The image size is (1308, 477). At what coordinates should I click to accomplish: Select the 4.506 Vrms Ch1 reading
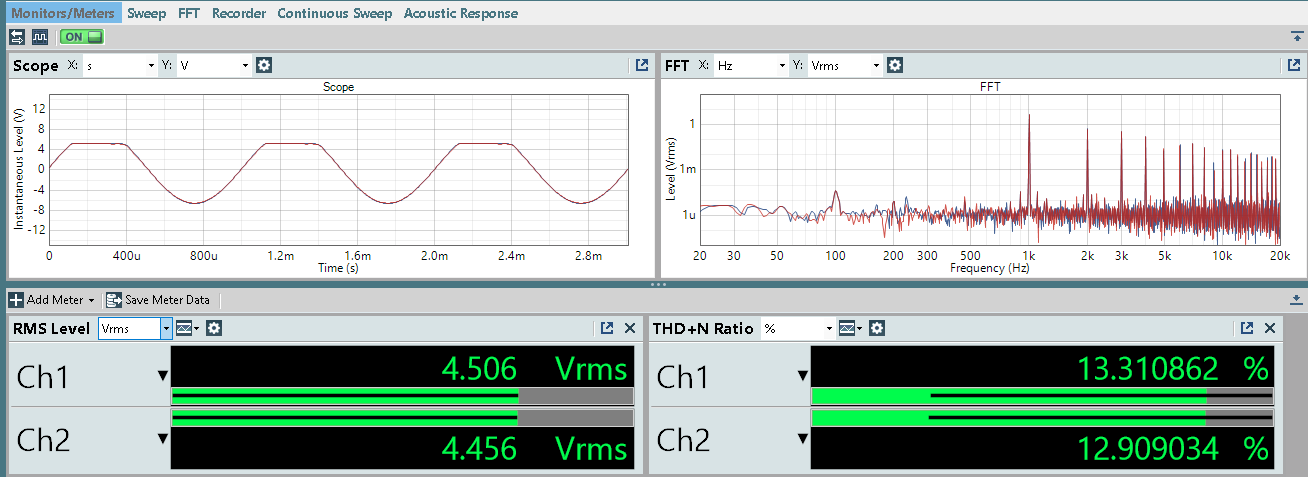coord(534,368)
